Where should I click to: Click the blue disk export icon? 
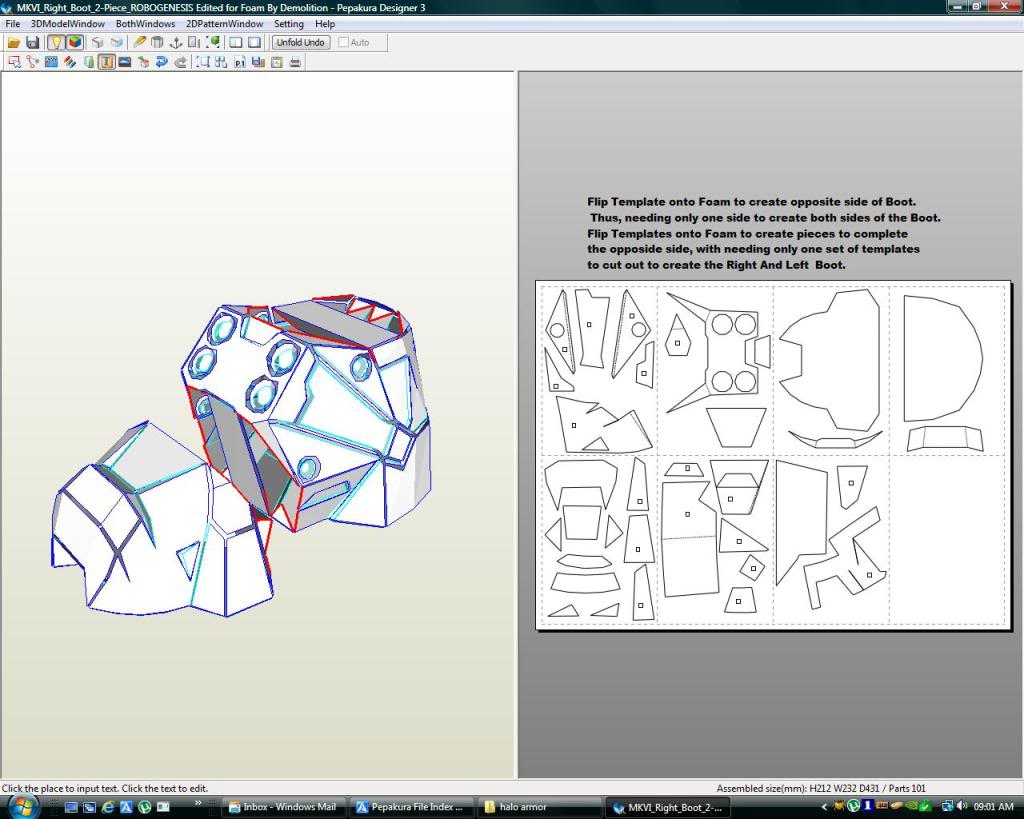point(259,62)
